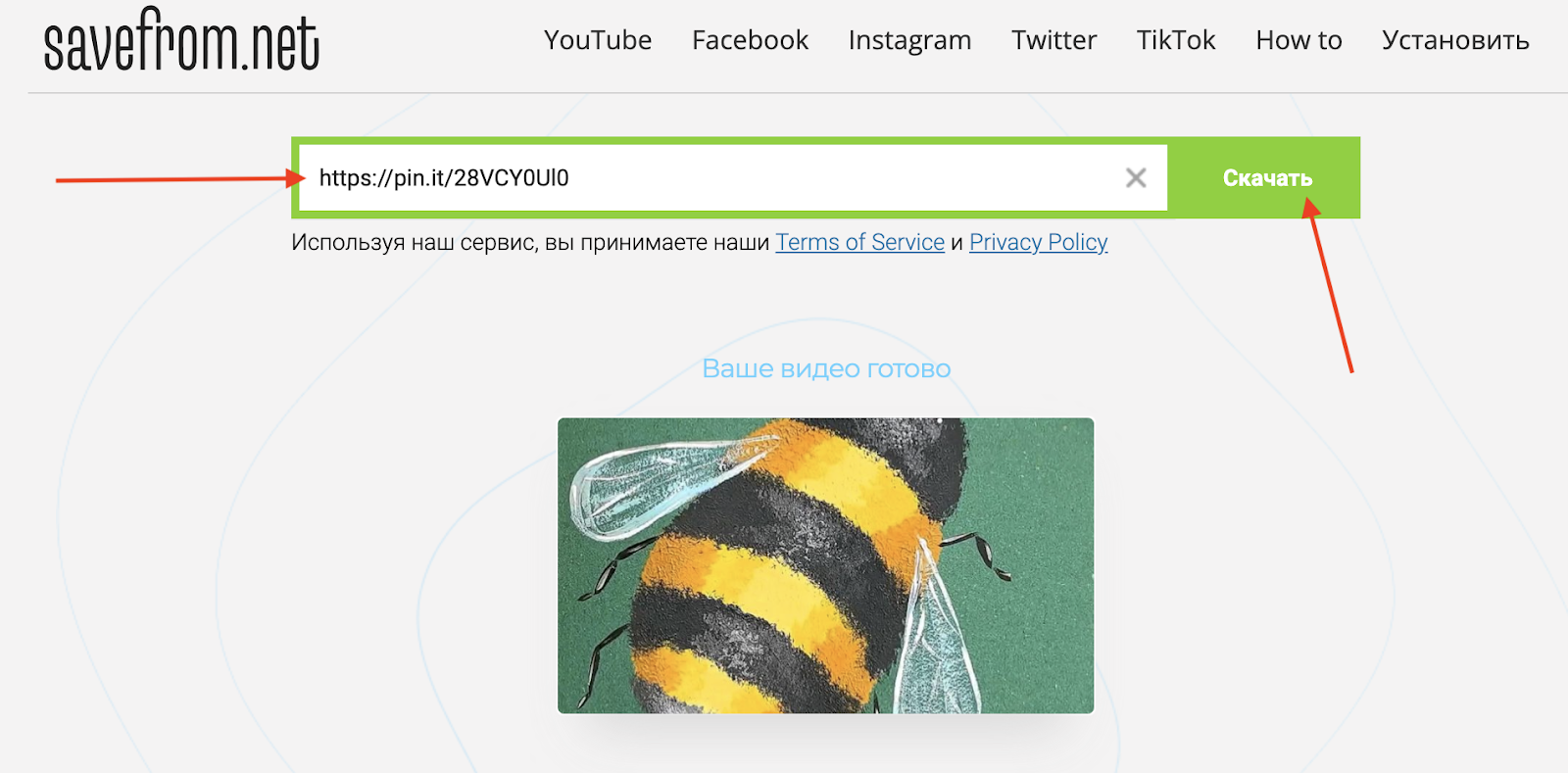Image resolution: width=1568 pixels, height=773 pixels.
Task: Open the Facebook menu item
Action: coord(750,40)
